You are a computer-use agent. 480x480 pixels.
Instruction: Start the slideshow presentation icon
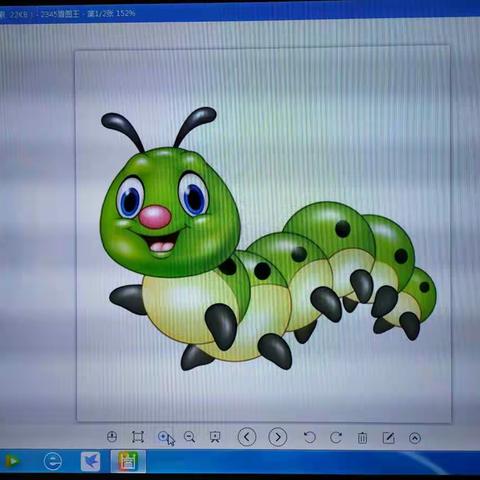215,437
